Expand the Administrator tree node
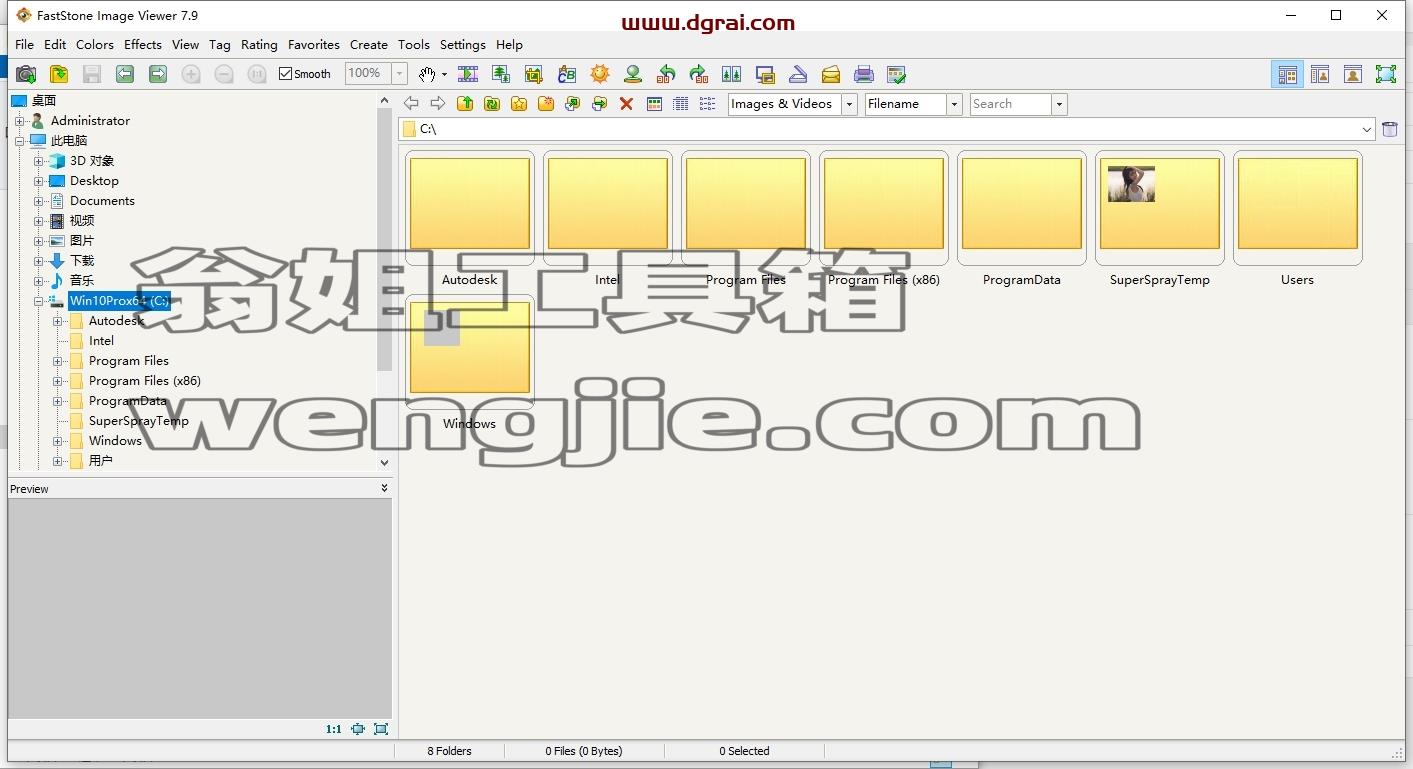The height and width of the screenshot is (769, 1413). tap(19, 121)
